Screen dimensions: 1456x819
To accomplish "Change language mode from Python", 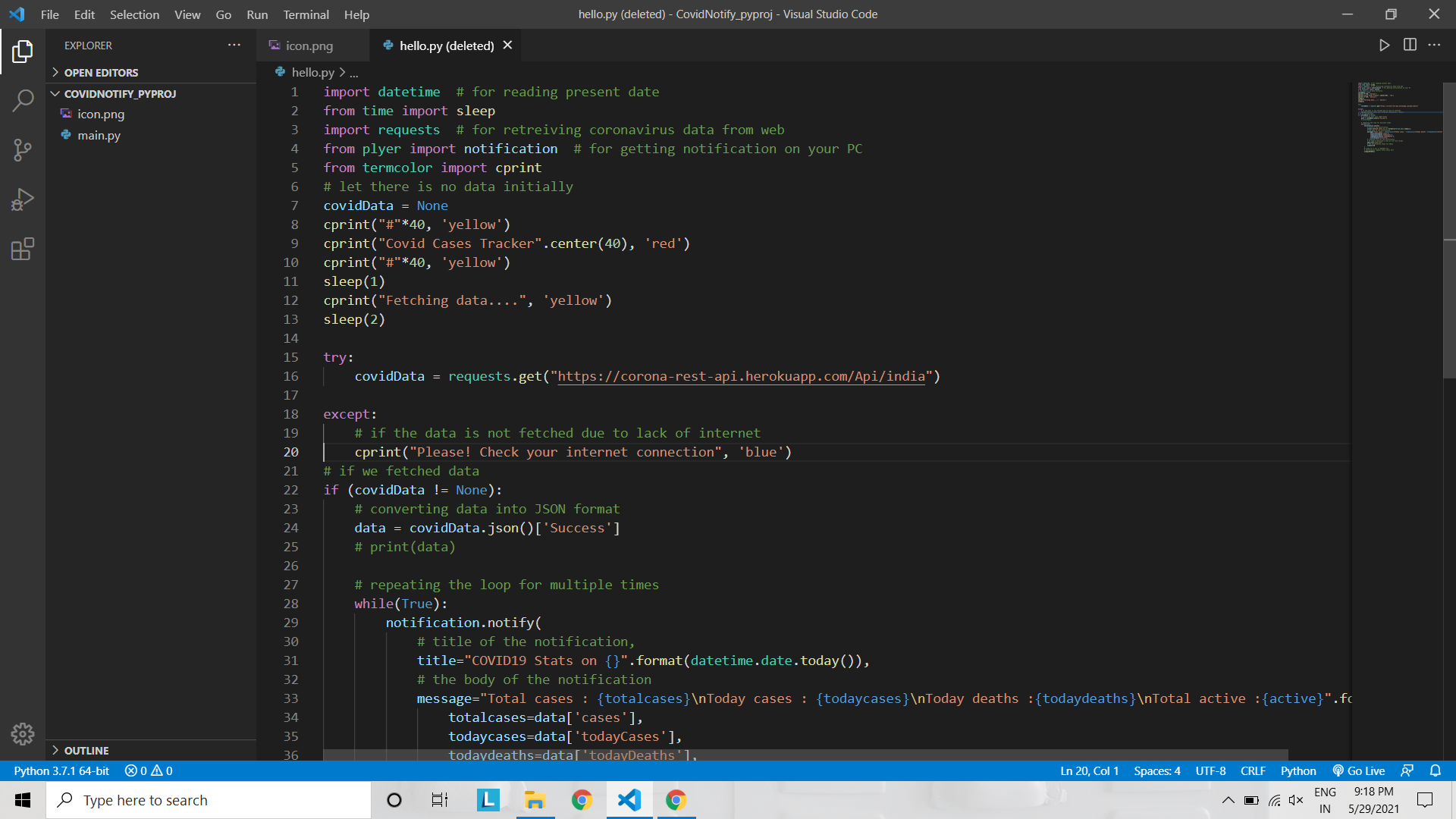I will (x=1298, y=770).
